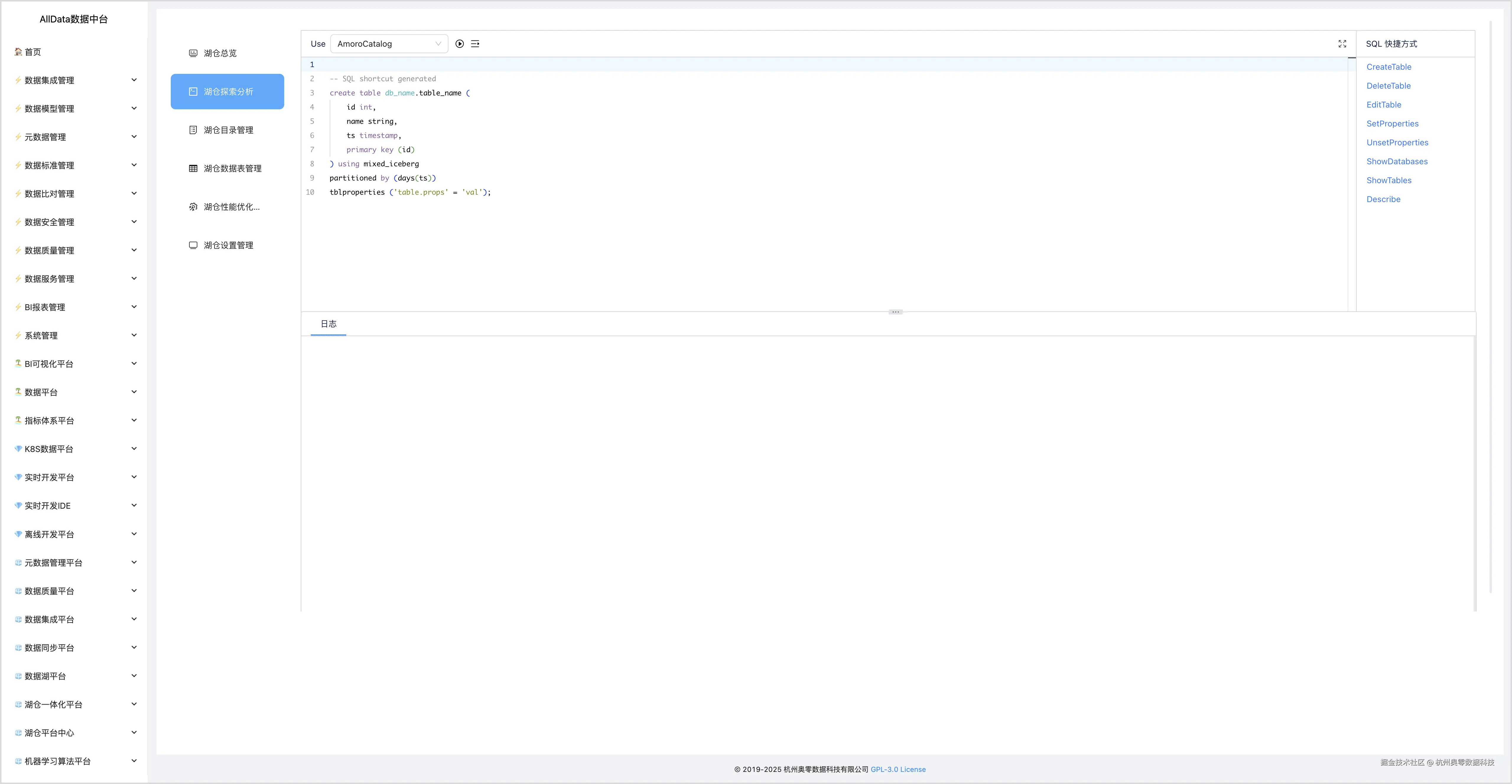Image resolution: width=1512 pixels, height=784 pixels.
Task: Switch to the 日志 tab
Action: point(328,324)
